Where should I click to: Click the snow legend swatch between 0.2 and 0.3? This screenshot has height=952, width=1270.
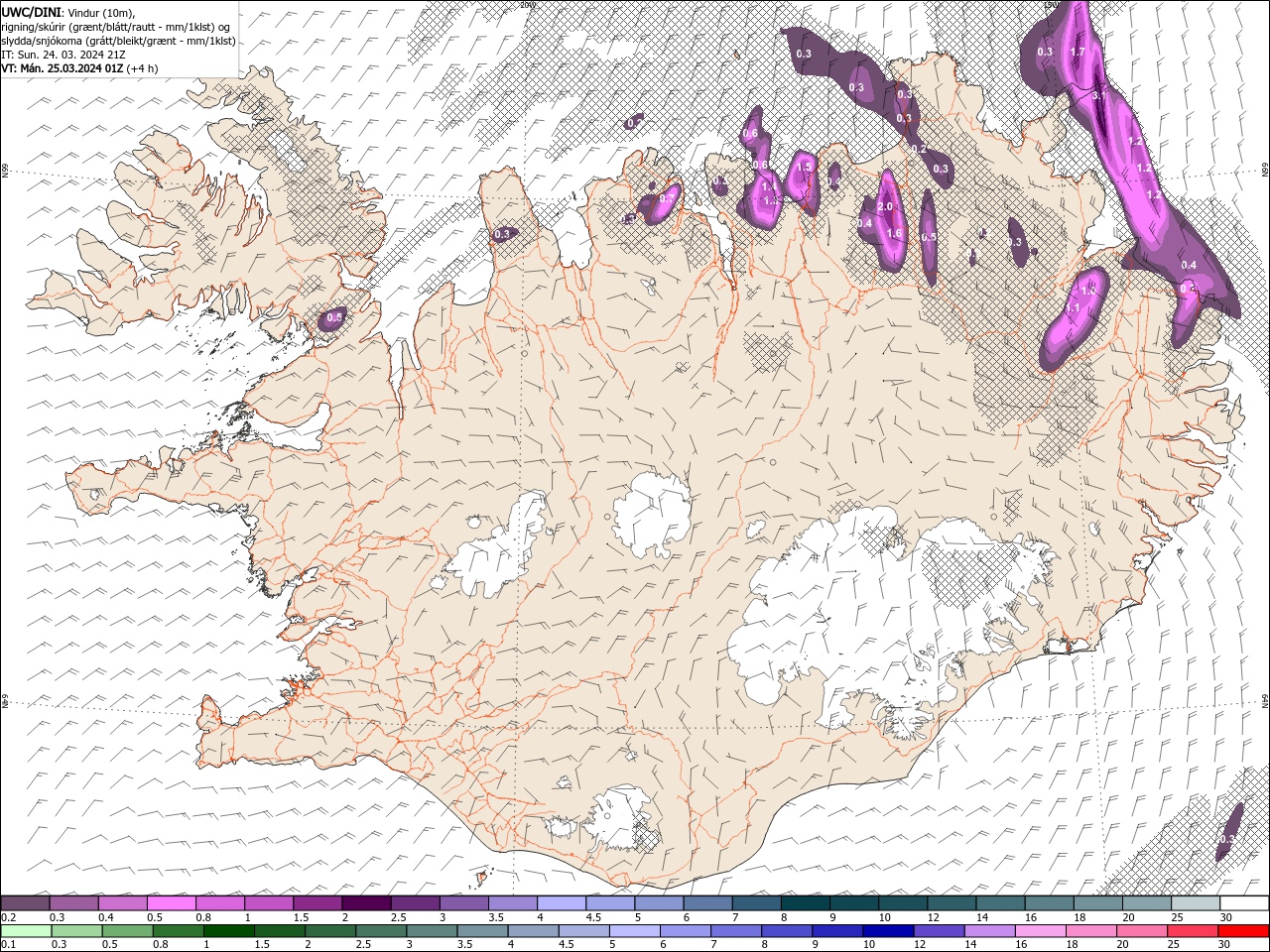point(26,902)
